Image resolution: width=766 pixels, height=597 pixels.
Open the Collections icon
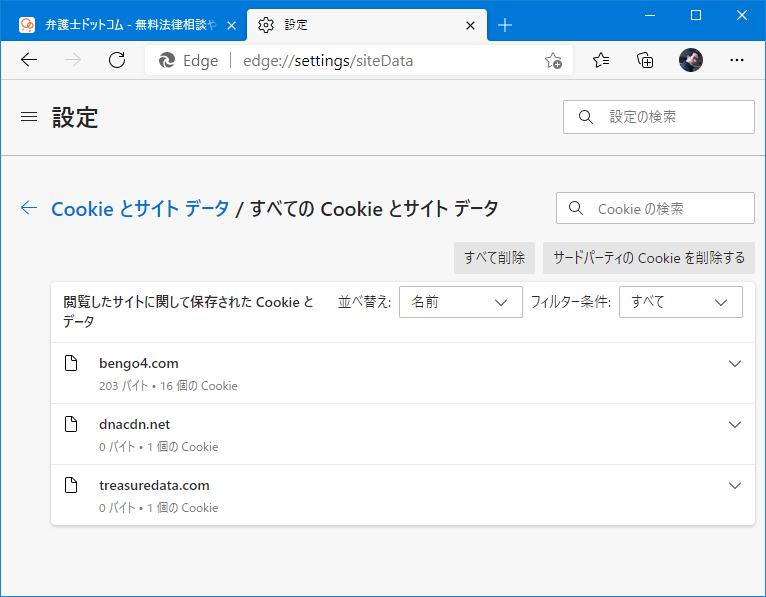click(x=645, y=60)
